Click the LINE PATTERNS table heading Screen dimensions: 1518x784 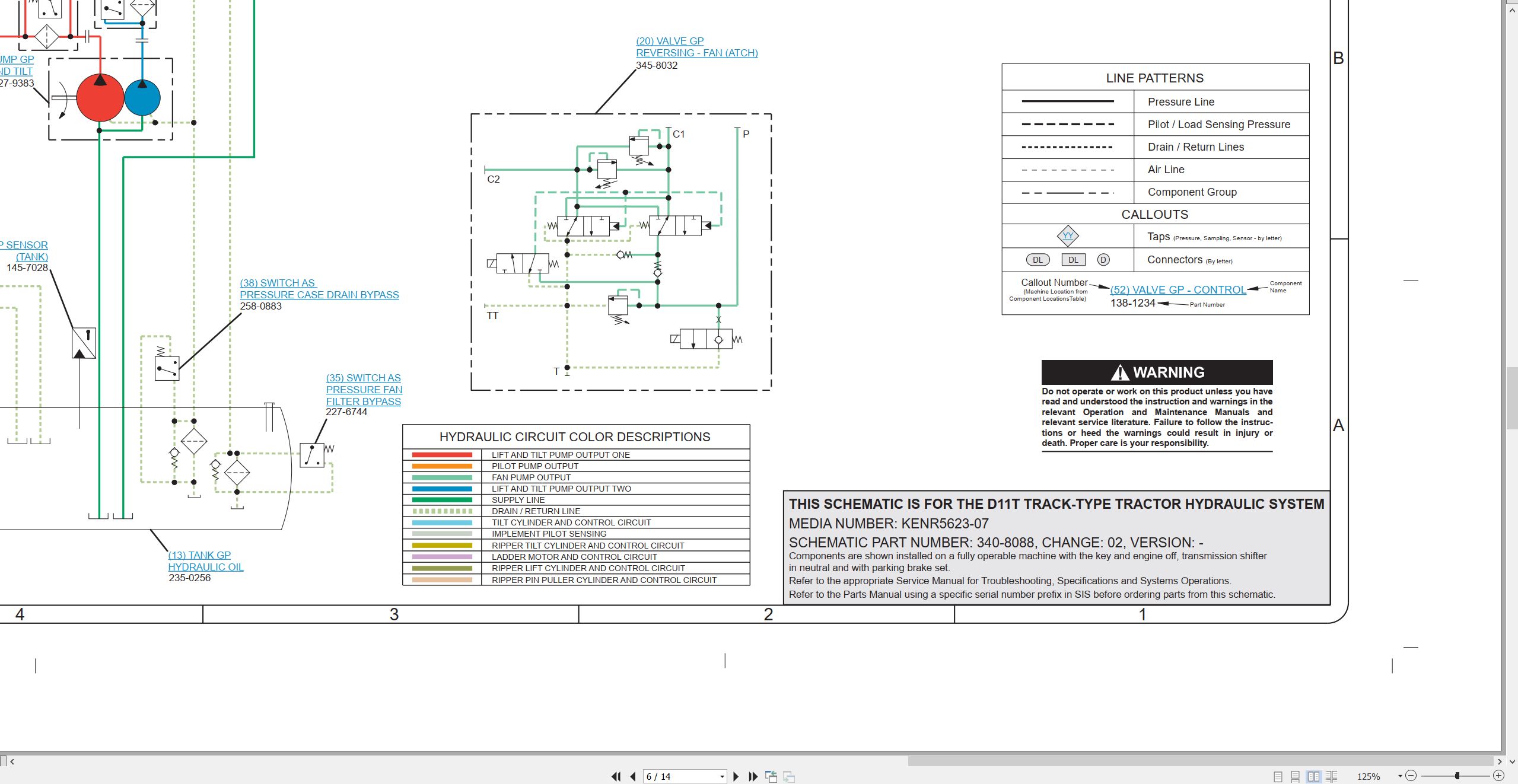pos(1154,78)
